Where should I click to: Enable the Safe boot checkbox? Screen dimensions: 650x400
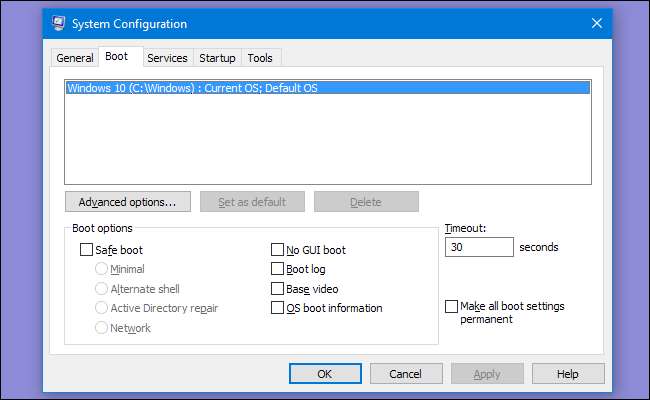point(86,250)
